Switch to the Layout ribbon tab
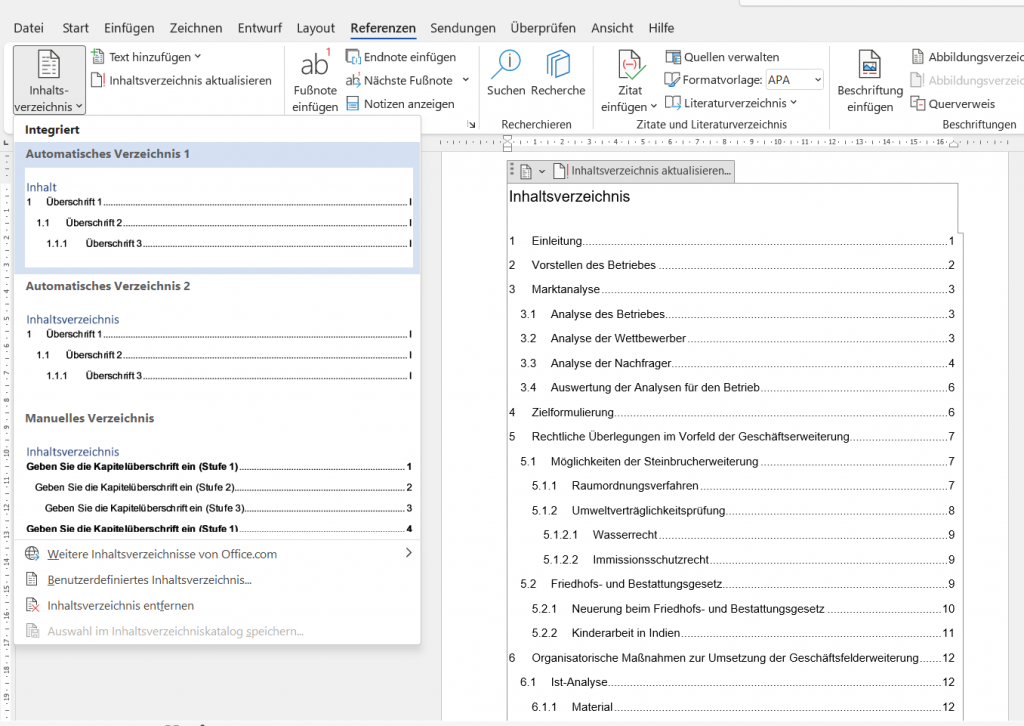This screenshot has width=1024, height=726. point(315,28)
